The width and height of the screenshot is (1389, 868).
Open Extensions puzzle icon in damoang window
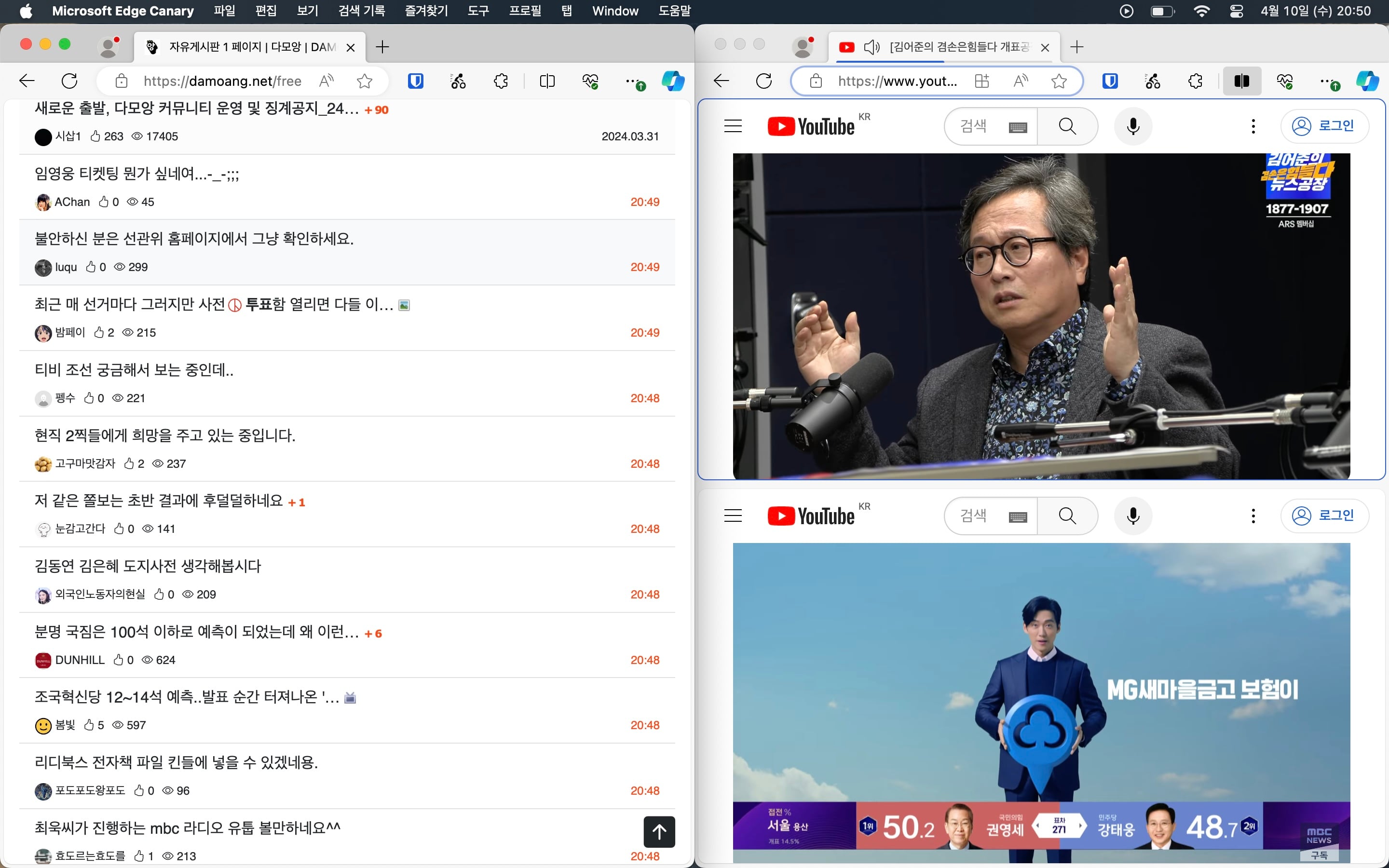(501, 81)
